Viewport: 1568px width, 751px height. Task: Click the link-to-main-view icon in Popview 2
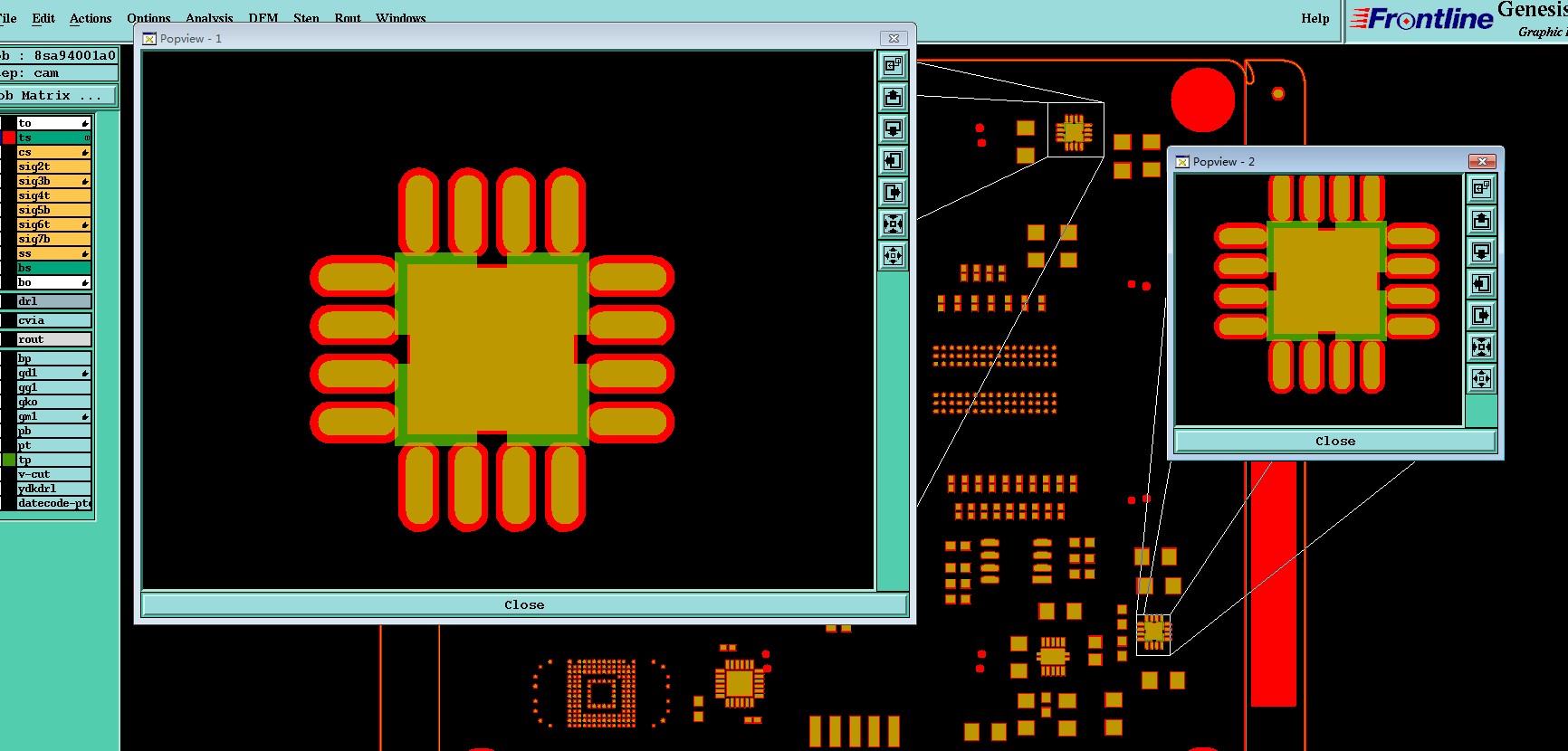1481,188
